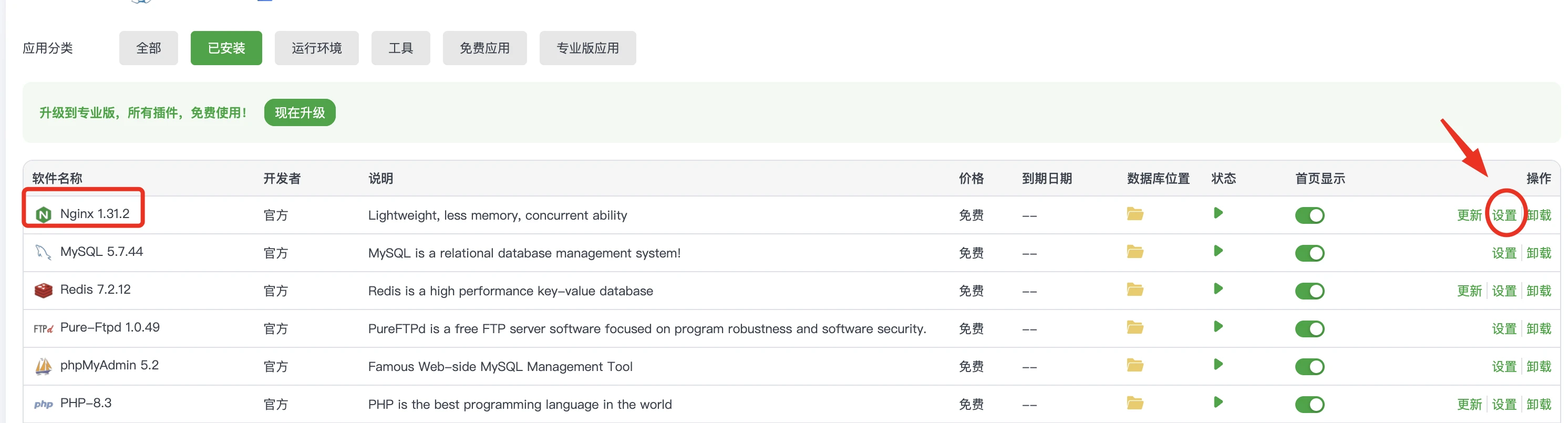Toggle homepage display for Pure-Ftpd
Viewport: 1568px width, 423px height.
1309,328
